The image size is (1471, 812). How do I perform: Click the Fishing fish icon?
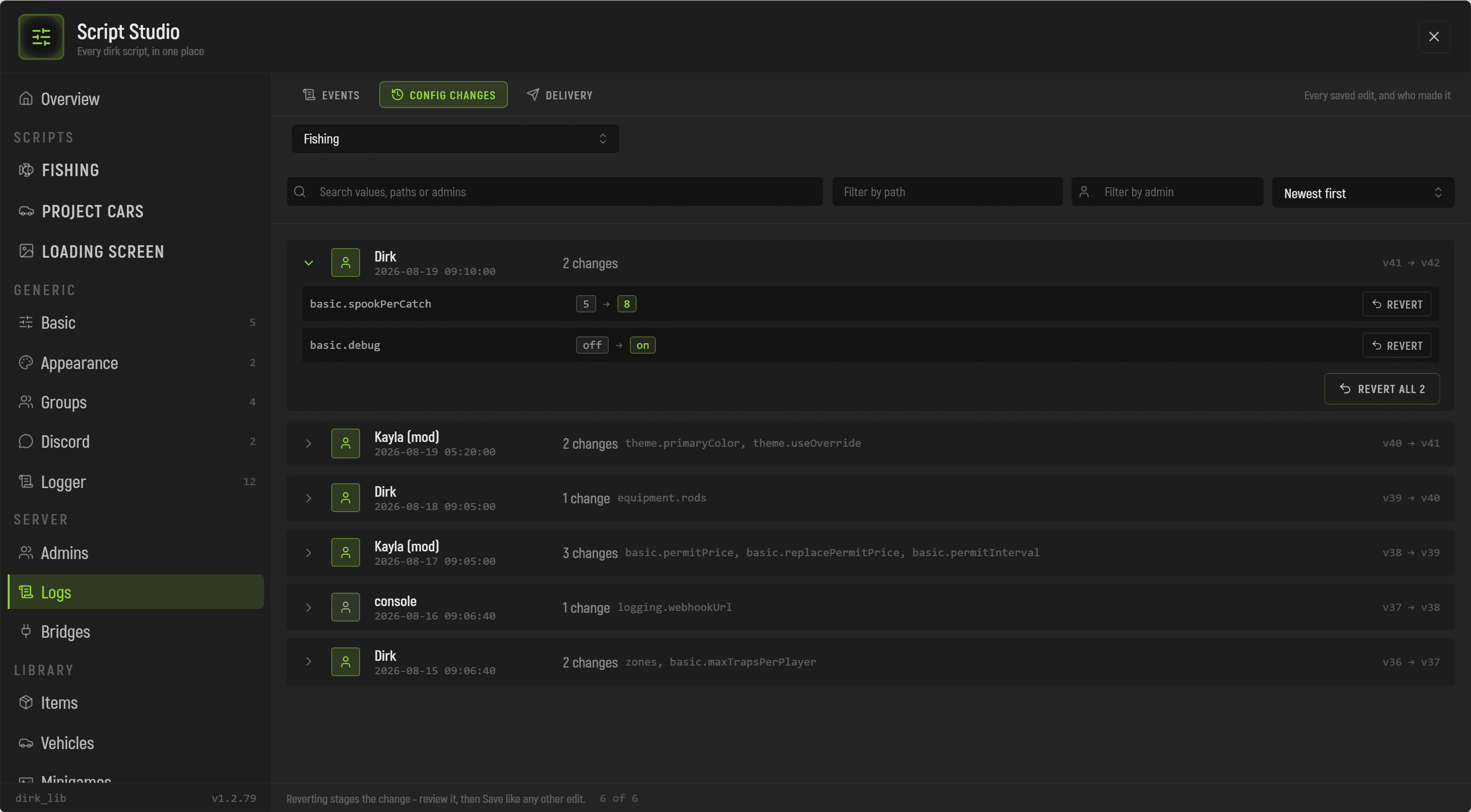(x=26, y=170)
